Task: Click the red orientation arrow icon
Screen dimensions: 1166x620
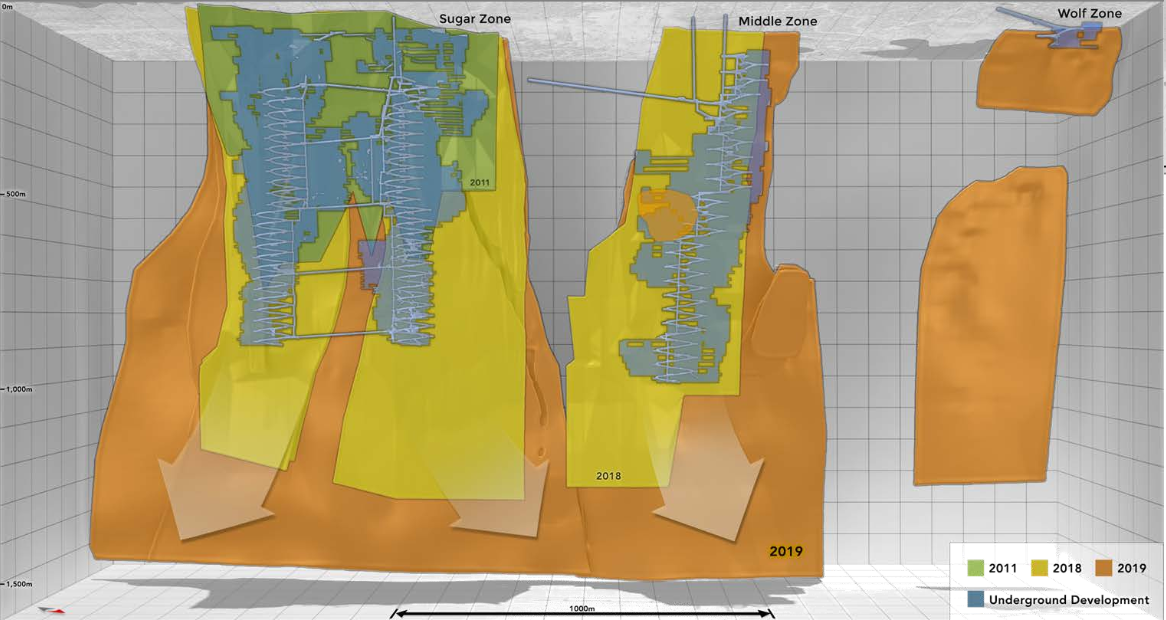Action: (52, 610)
